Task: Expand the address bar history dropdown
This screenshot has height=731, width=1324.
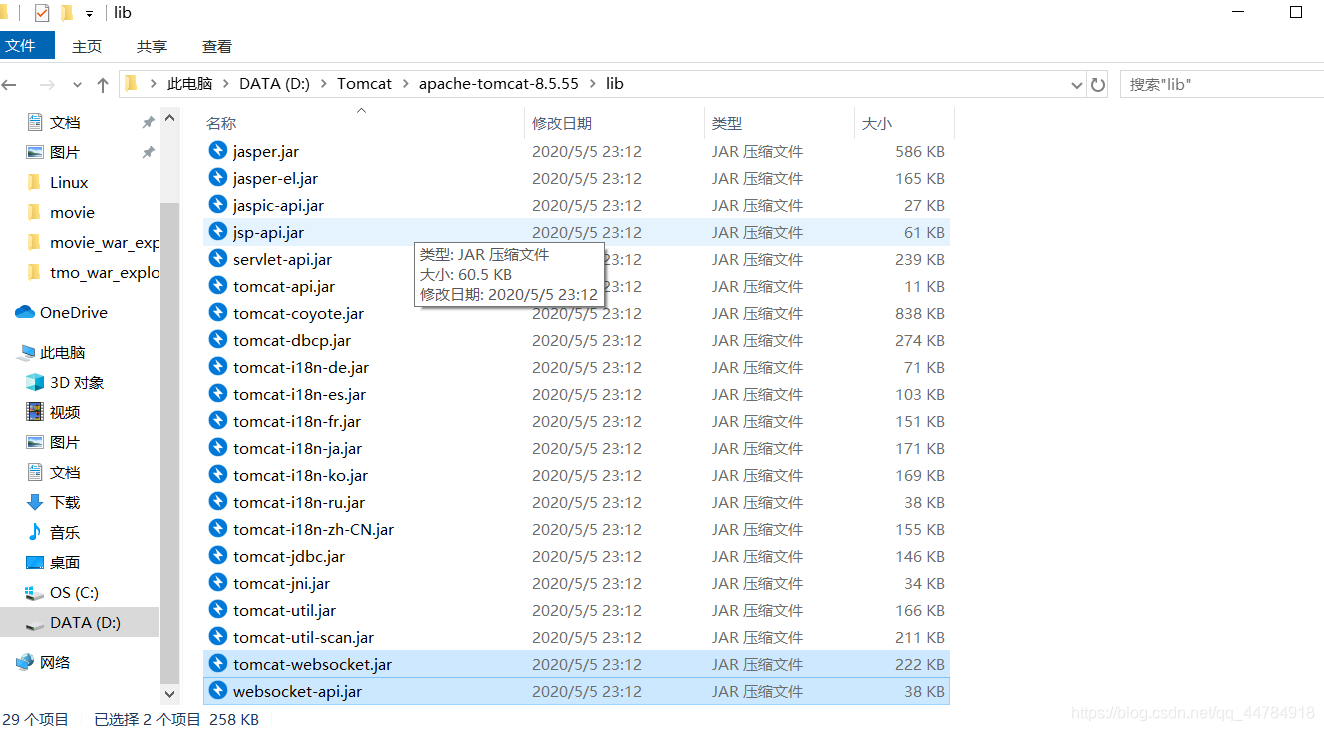Action: (x=1076, y=84)
